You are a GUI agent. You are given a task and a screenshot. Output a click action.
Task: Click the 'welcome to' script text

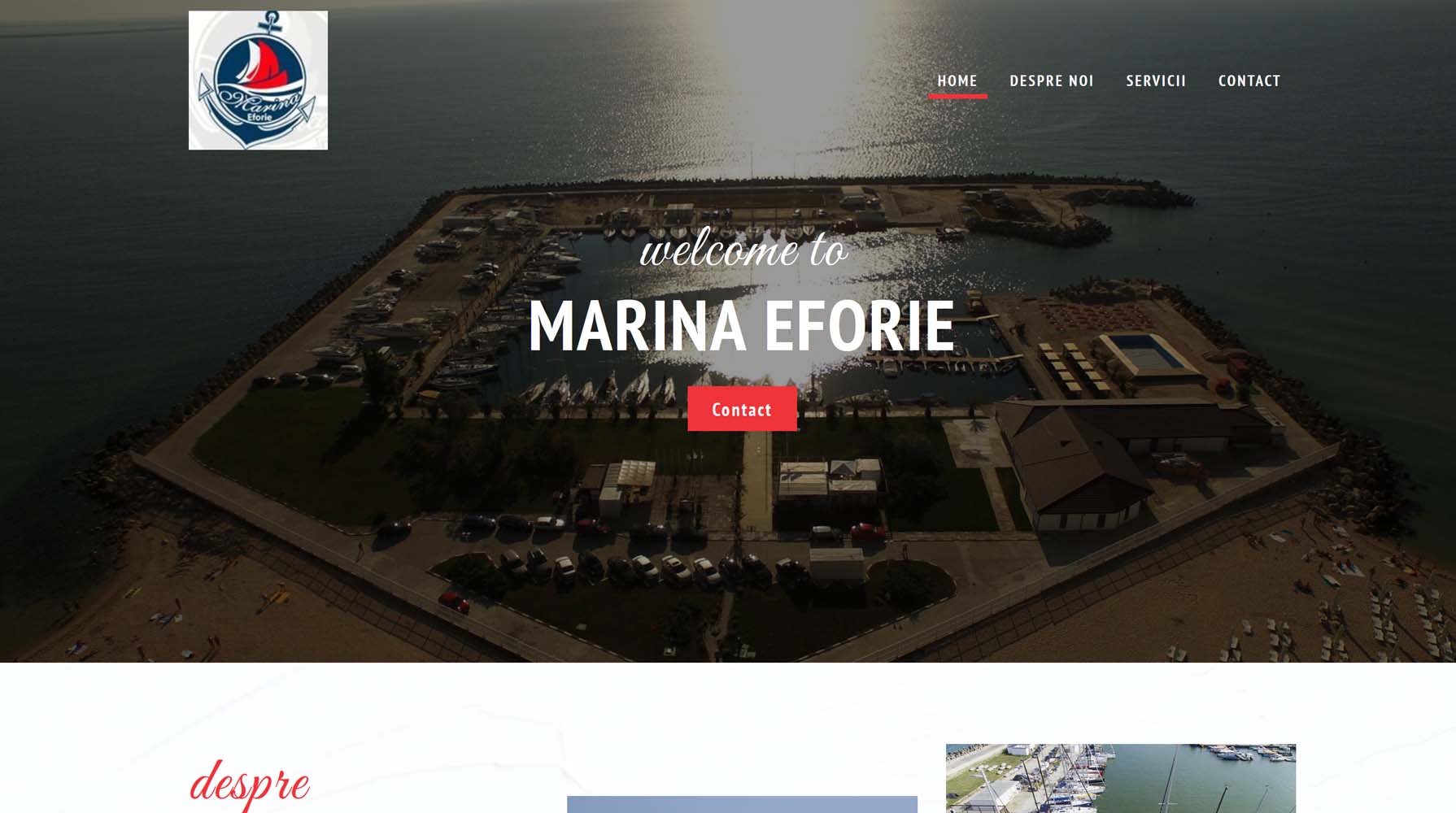(743, 248)
